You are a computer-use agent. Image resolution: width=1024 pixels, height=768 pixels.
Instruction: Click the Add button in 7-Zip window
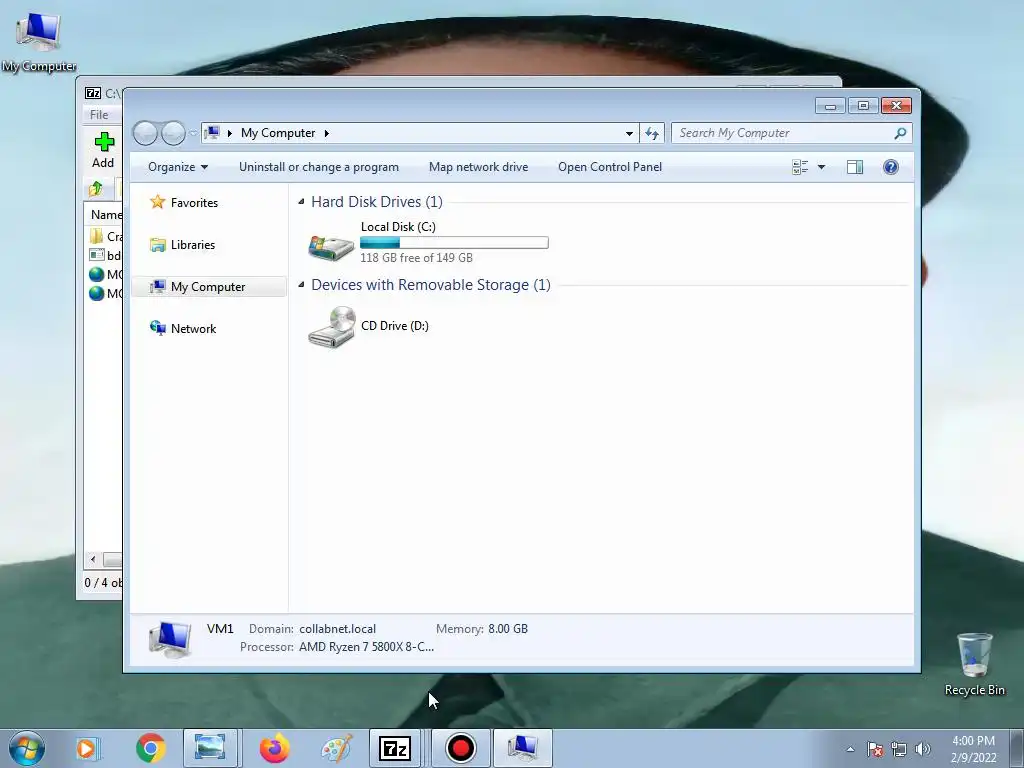pyautogui.click(x=103, y=150)
